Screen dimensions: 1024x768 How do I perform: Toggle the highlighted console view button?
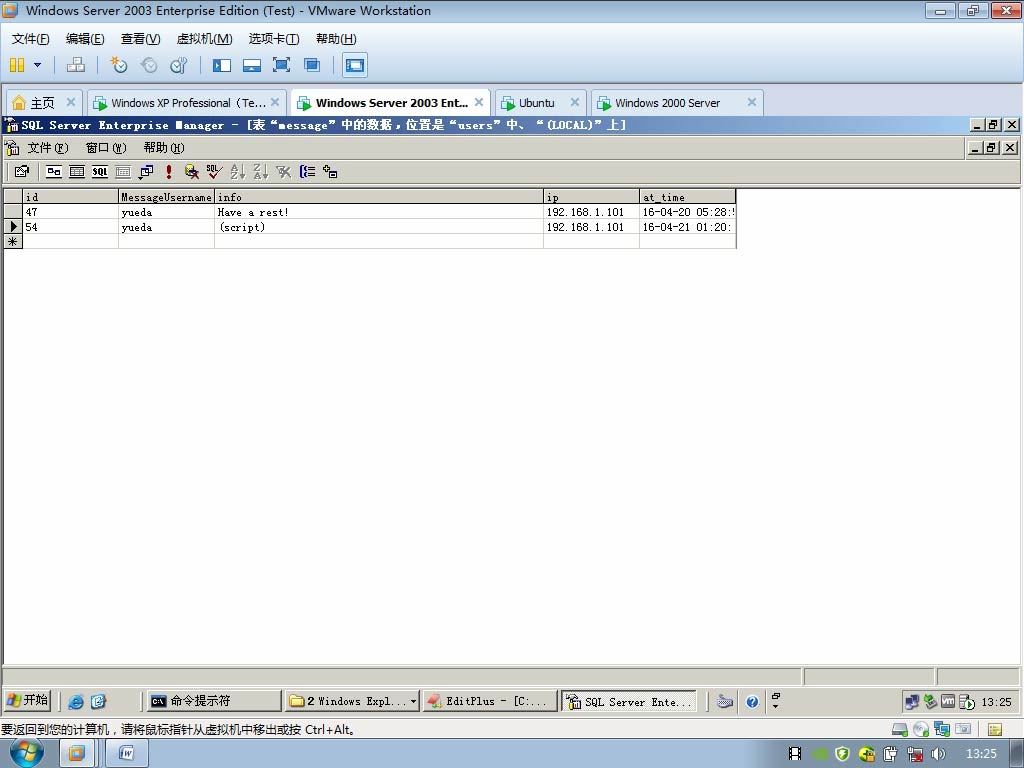click(355, 65)
